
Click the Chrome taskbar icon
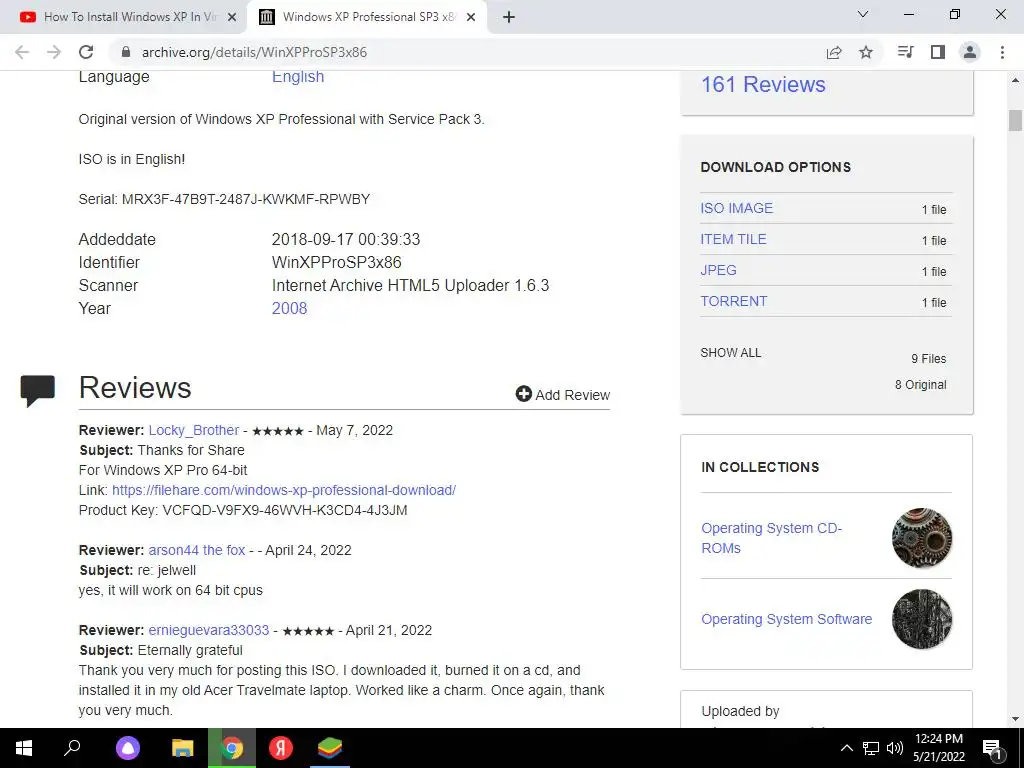[231, 748]
